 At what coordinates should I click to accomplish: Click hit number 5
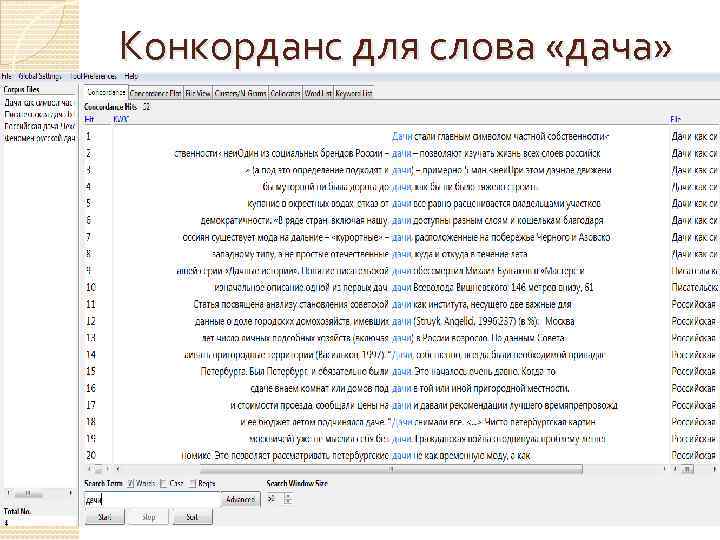[89, 203]
